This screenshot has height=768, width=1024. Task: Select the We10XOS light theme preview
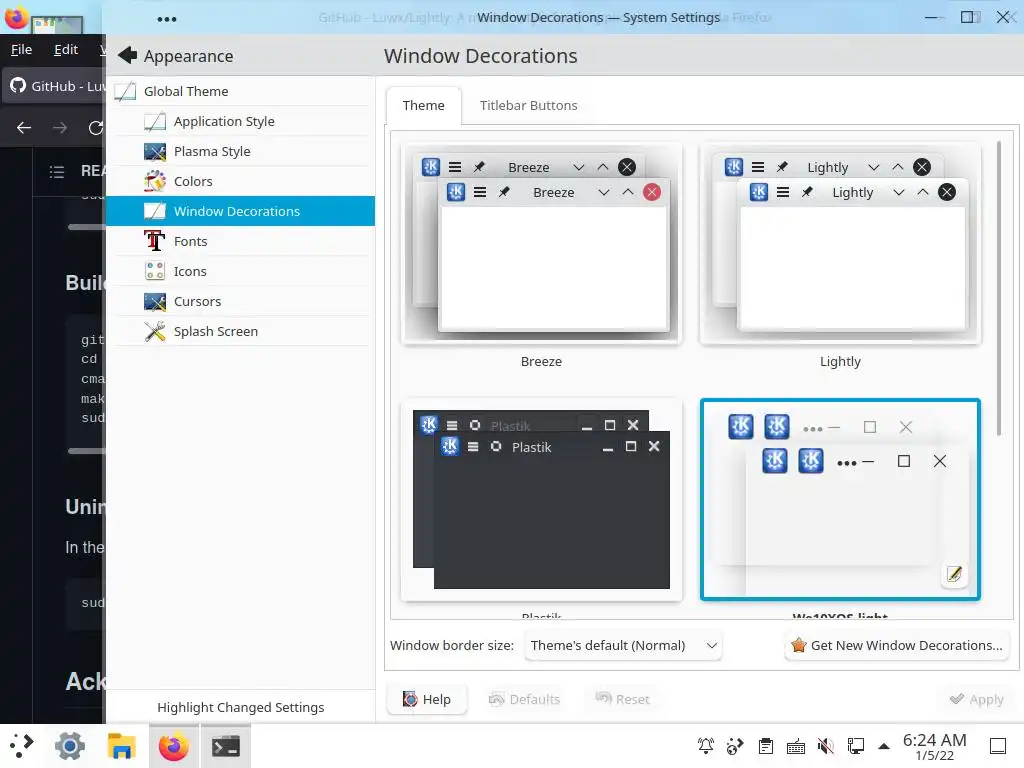840,500
